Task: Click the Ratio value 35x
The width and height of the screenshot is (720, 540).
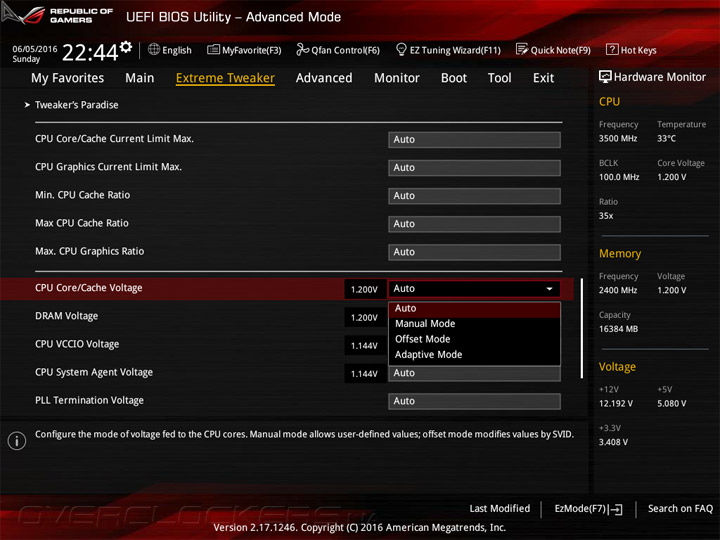Action: [606, 216]
